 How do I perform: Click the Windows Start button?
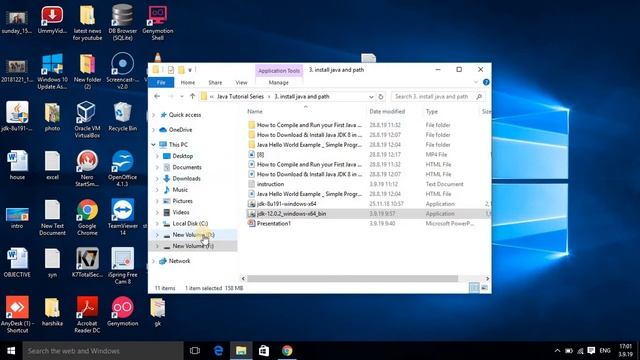[x=11, y=351]
